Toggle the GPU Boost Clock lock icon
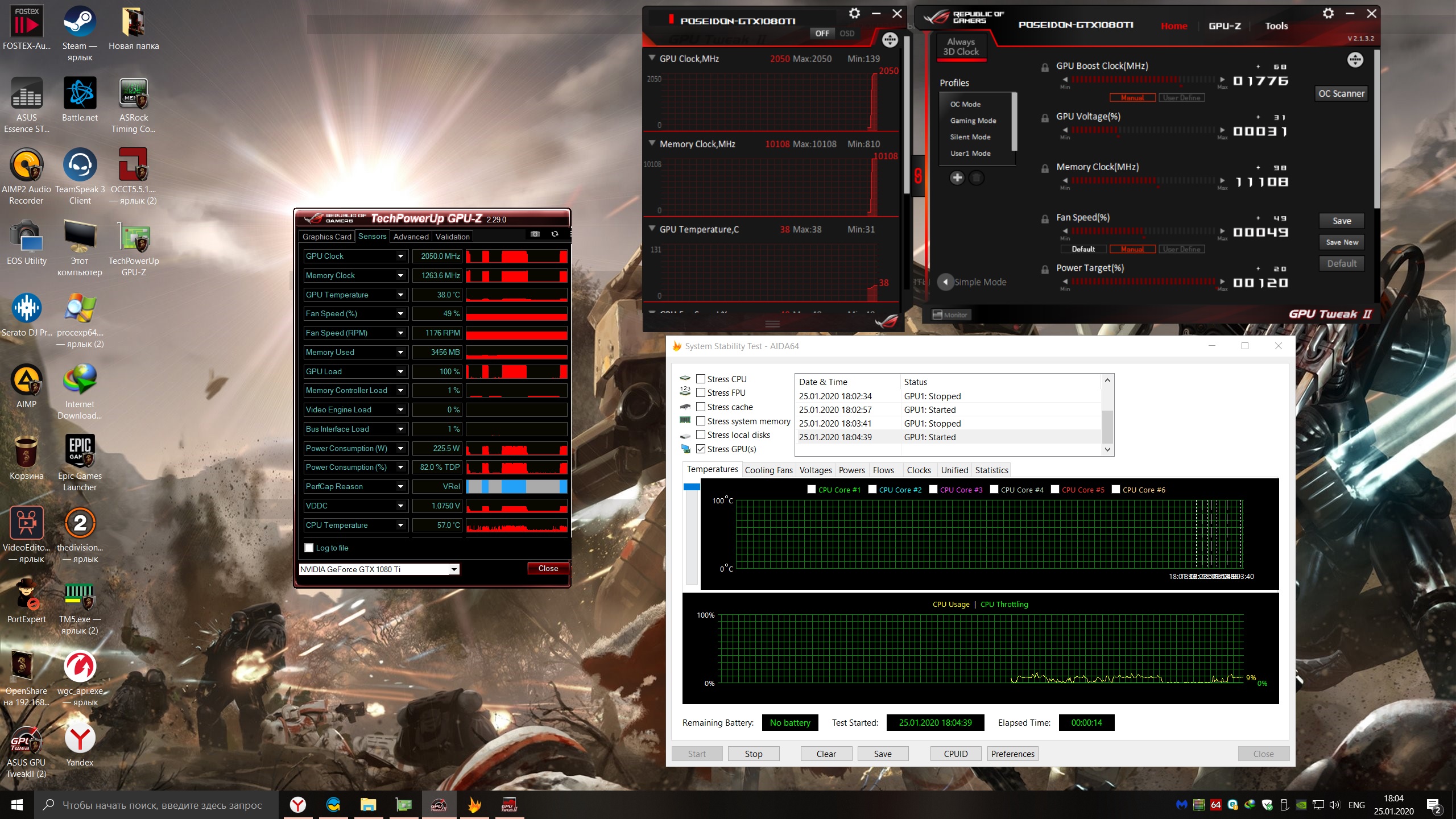 pyautogui.click(x=1045, y=67)
